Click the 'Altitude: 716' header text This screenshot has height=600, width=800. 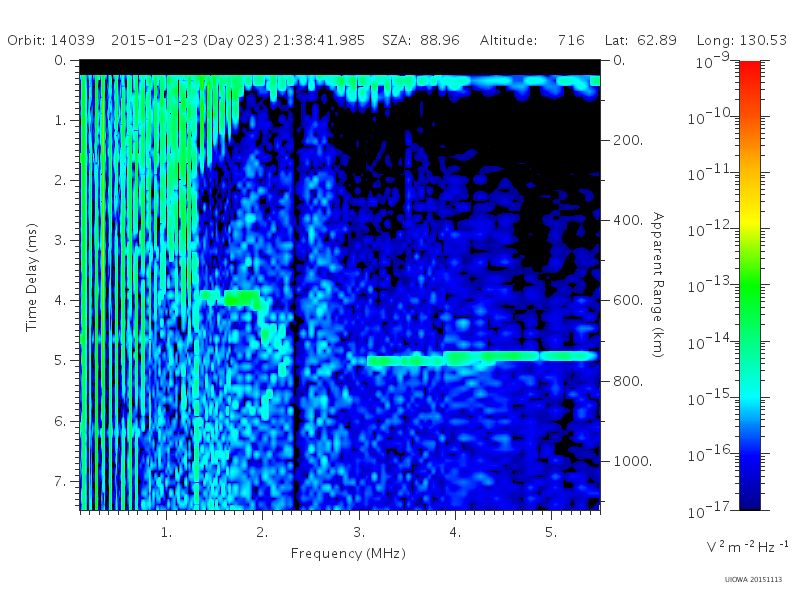coord(532,40)
